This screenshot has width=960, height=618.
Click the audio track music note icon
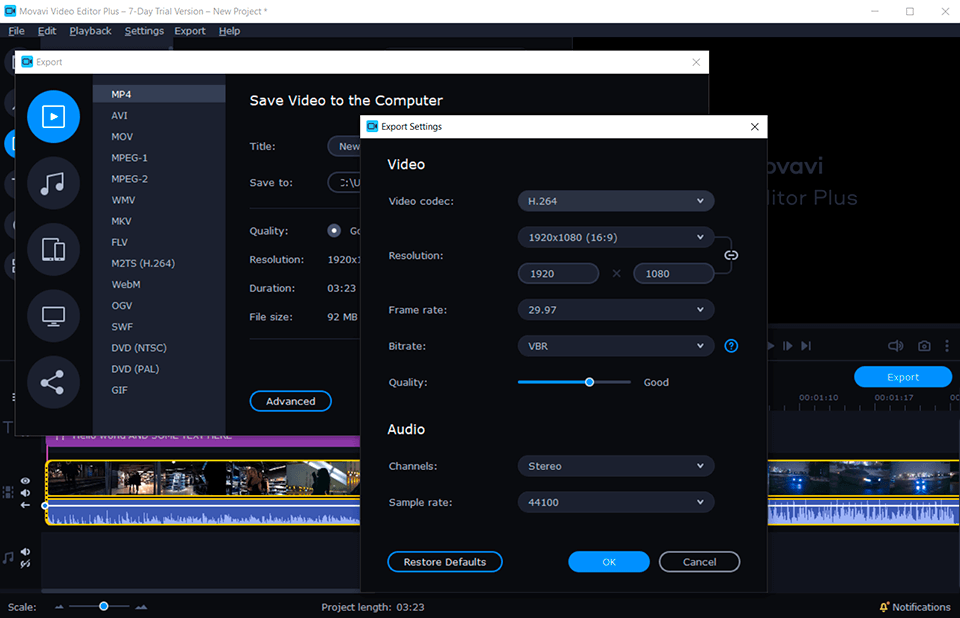click(8, 557)
